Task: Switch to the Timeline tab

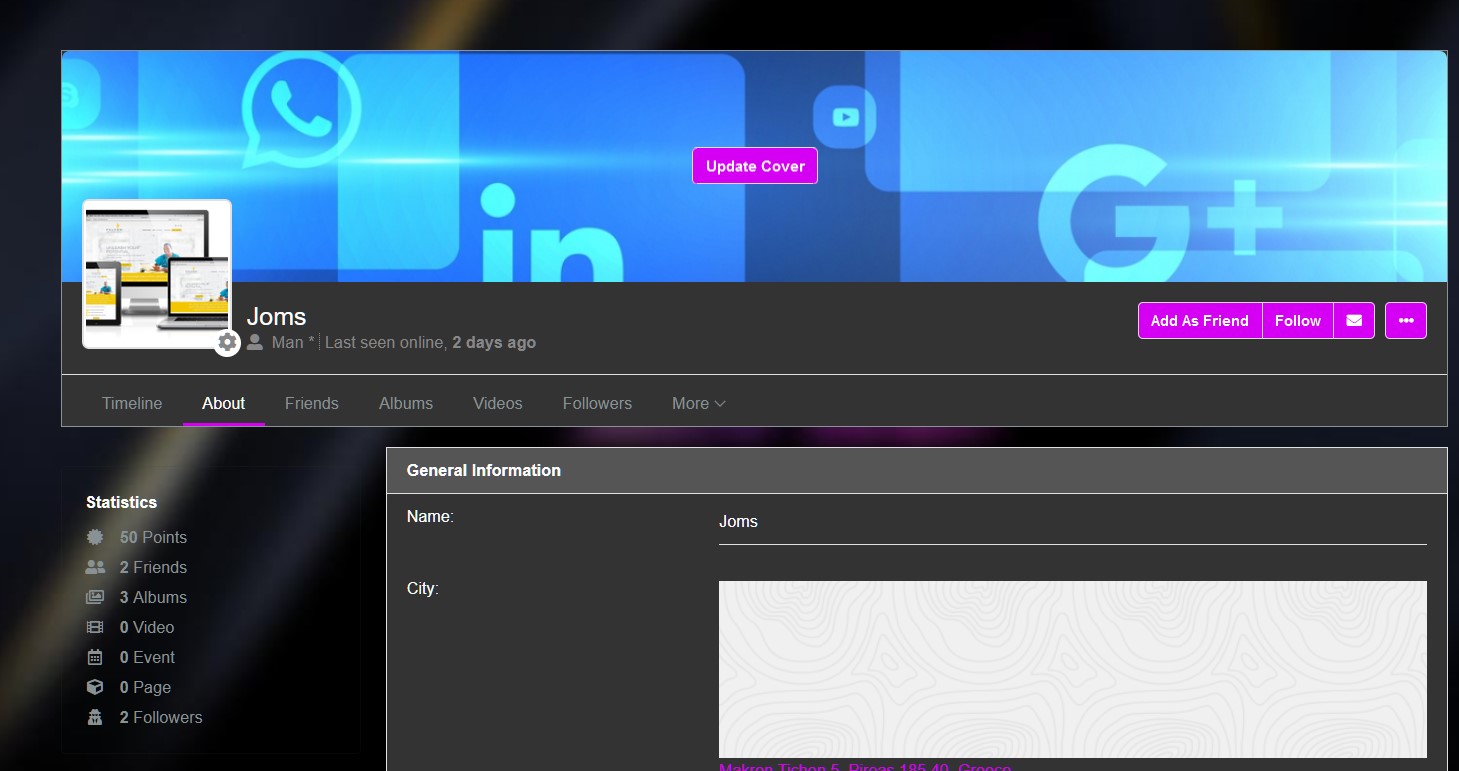Action: [132, 403]
